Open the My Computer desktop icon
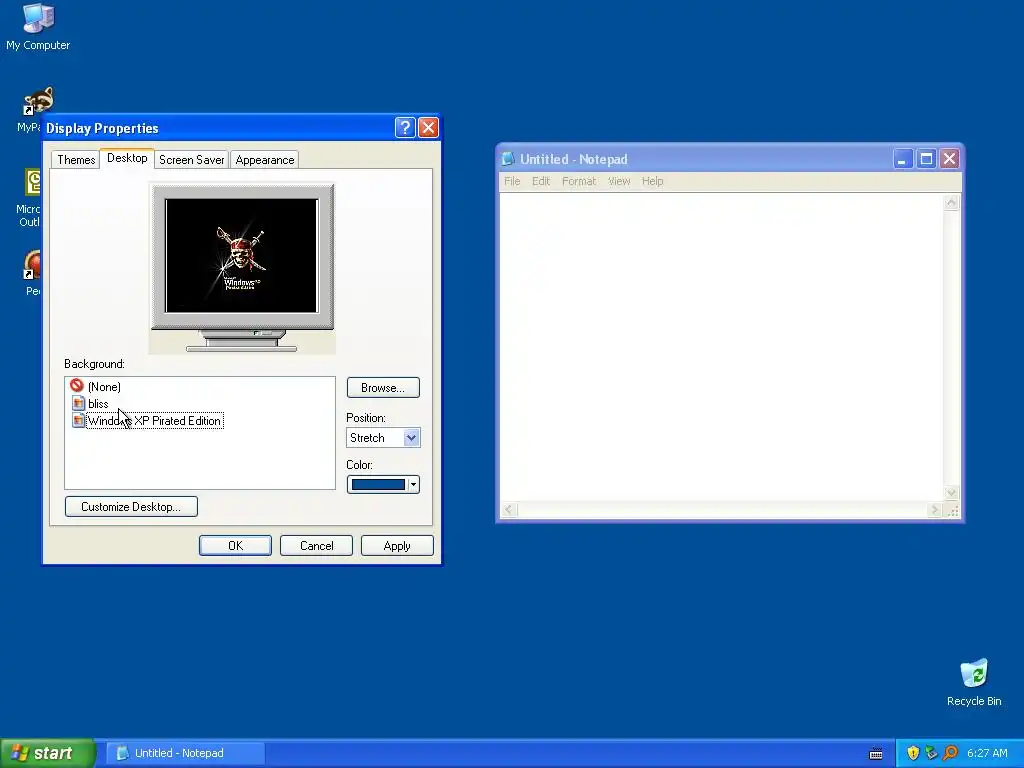1024x768 pixels. pyautogui.click(x=38, y=26)
